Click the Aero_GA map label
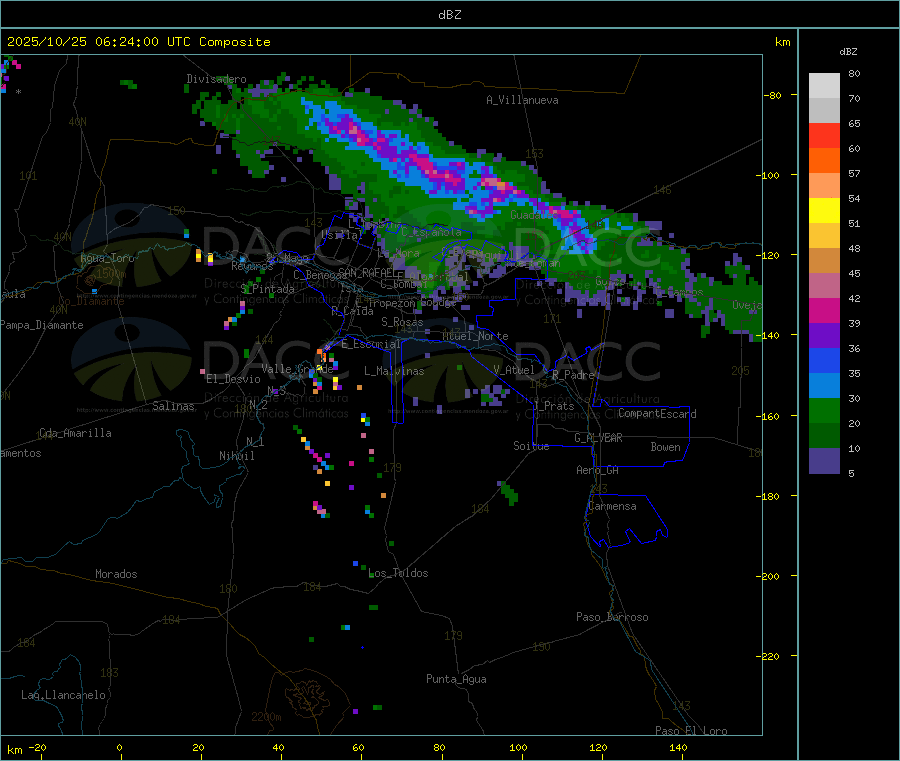Screen dimensions: 900x761 point(598,470)
